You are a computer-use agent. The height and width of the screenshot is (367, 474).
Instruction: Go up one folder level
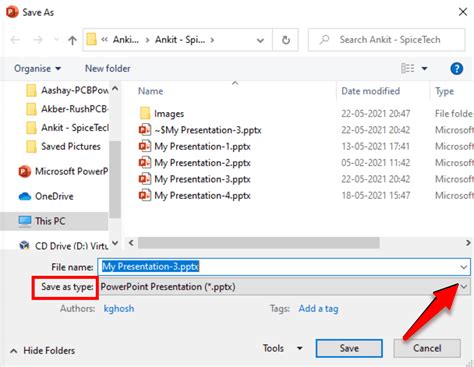pyautogui.click(x=72, y=40)
